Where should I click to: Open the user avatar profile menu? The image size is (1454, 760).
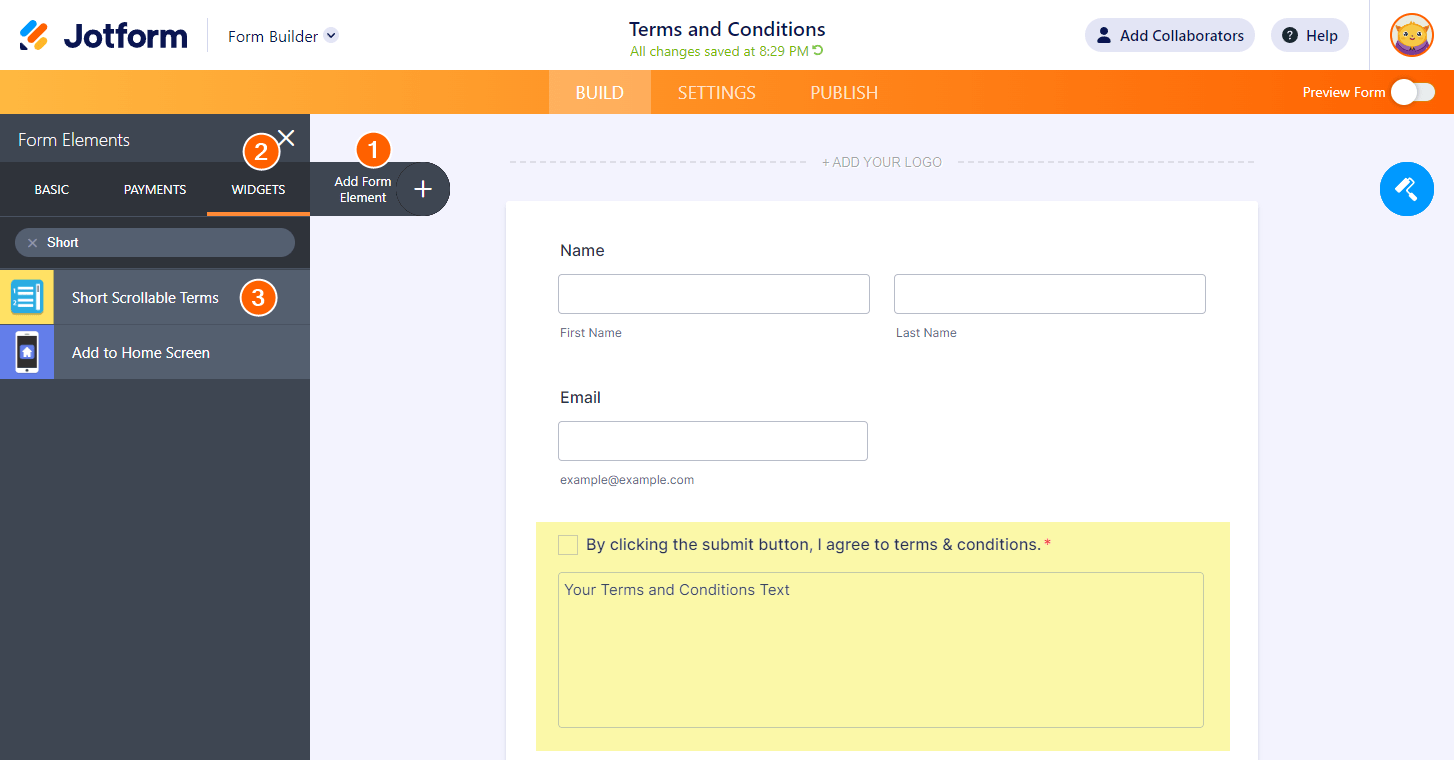click(1411, 36)
